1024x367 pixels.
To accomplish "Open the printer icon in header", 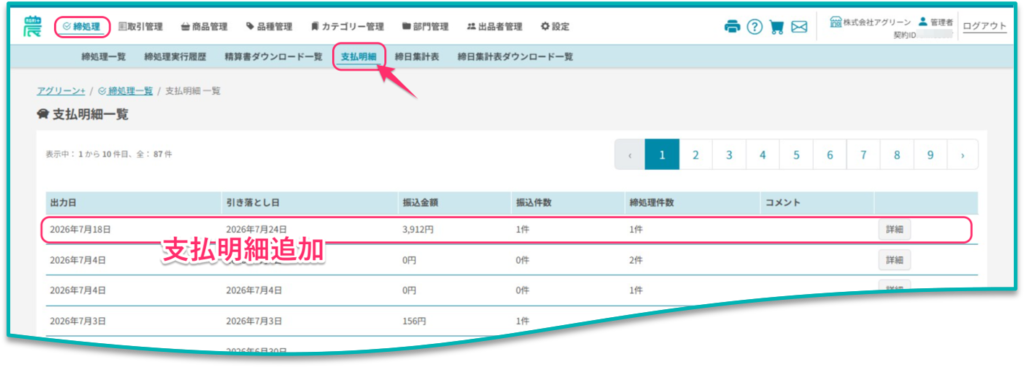I will point(732,27).
